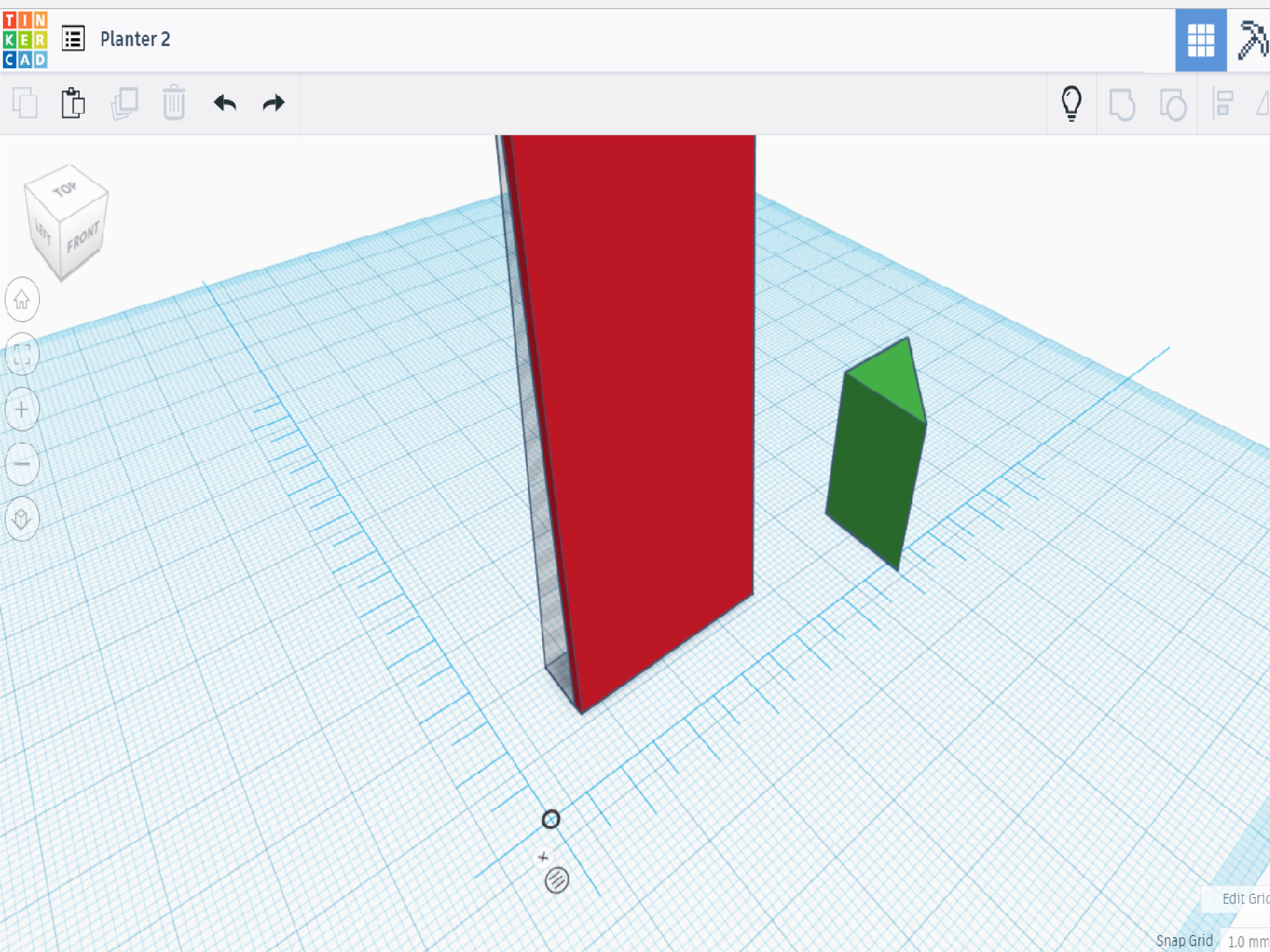Click the Duplicate and repeat icon

(125, 103)
